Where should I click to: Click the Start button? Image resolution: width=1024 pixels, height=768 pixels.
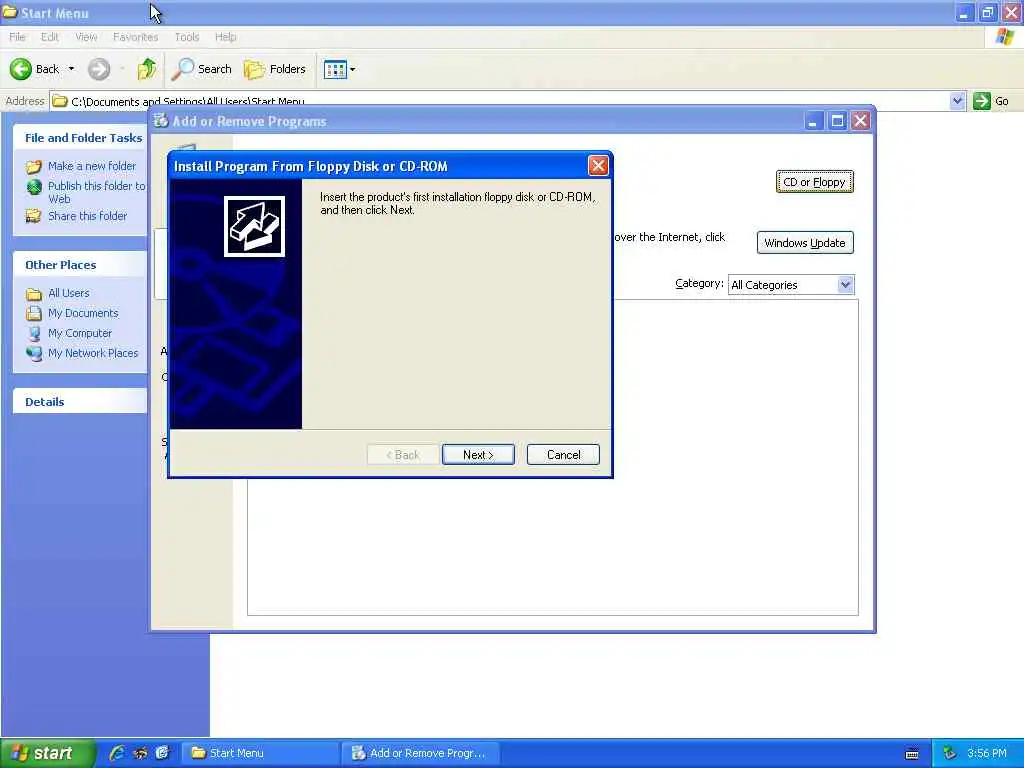(x=47, y=753)
